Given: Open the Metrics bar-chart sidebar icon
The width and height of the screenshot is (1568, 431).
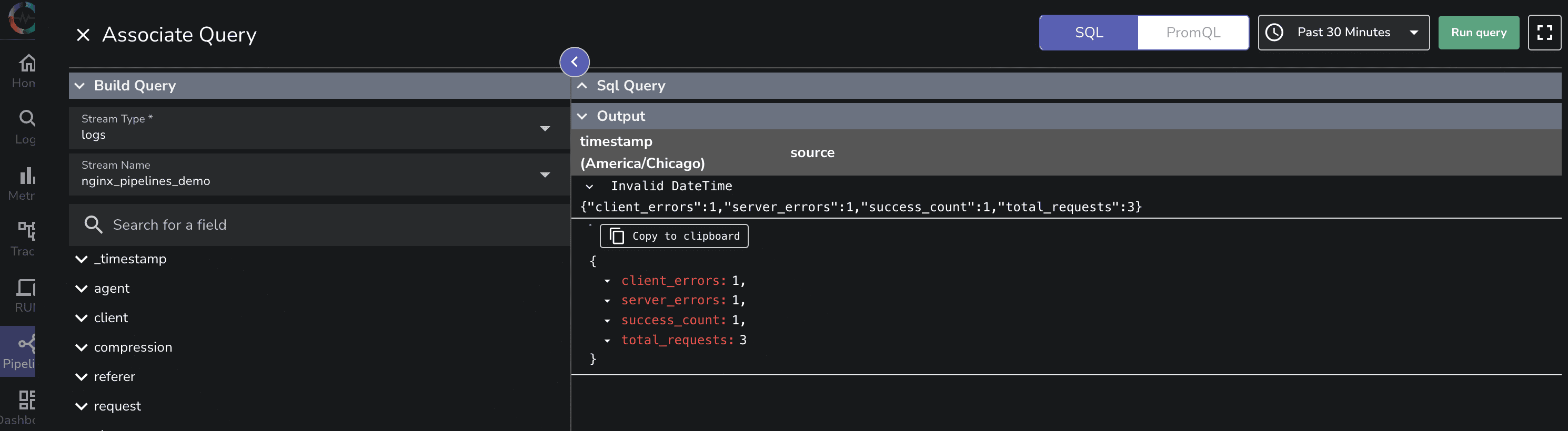Looking at the screenshot, I should [27, 175].
